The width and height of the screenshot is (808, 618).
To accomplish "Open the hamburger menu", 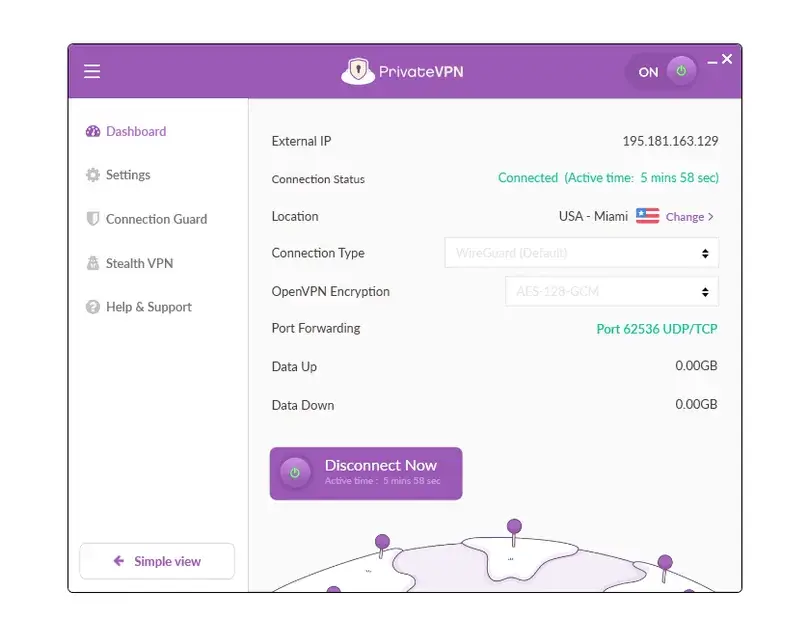I will (x=92, y=71).
